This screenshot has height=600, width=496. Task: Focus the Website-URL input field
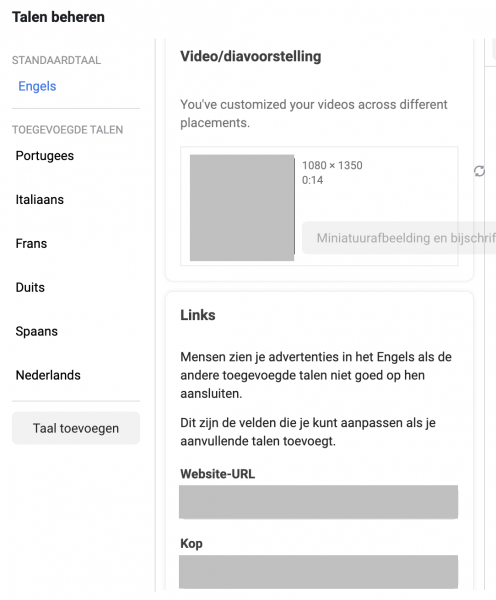pyautogui.click(x=318, y=502)
